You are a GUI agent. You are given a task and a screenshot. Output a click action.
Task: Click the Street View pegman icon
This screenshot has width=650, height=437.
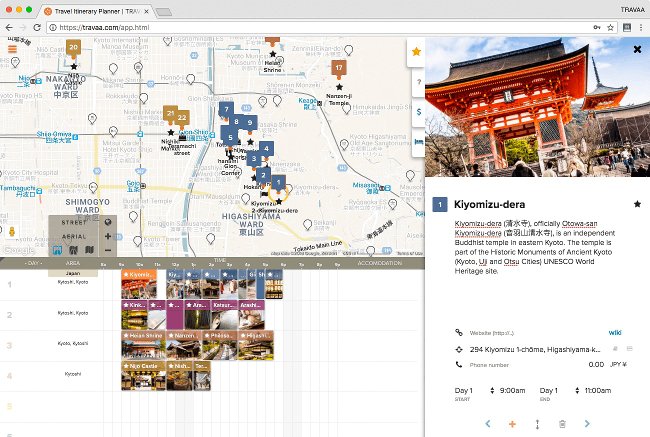12,232
